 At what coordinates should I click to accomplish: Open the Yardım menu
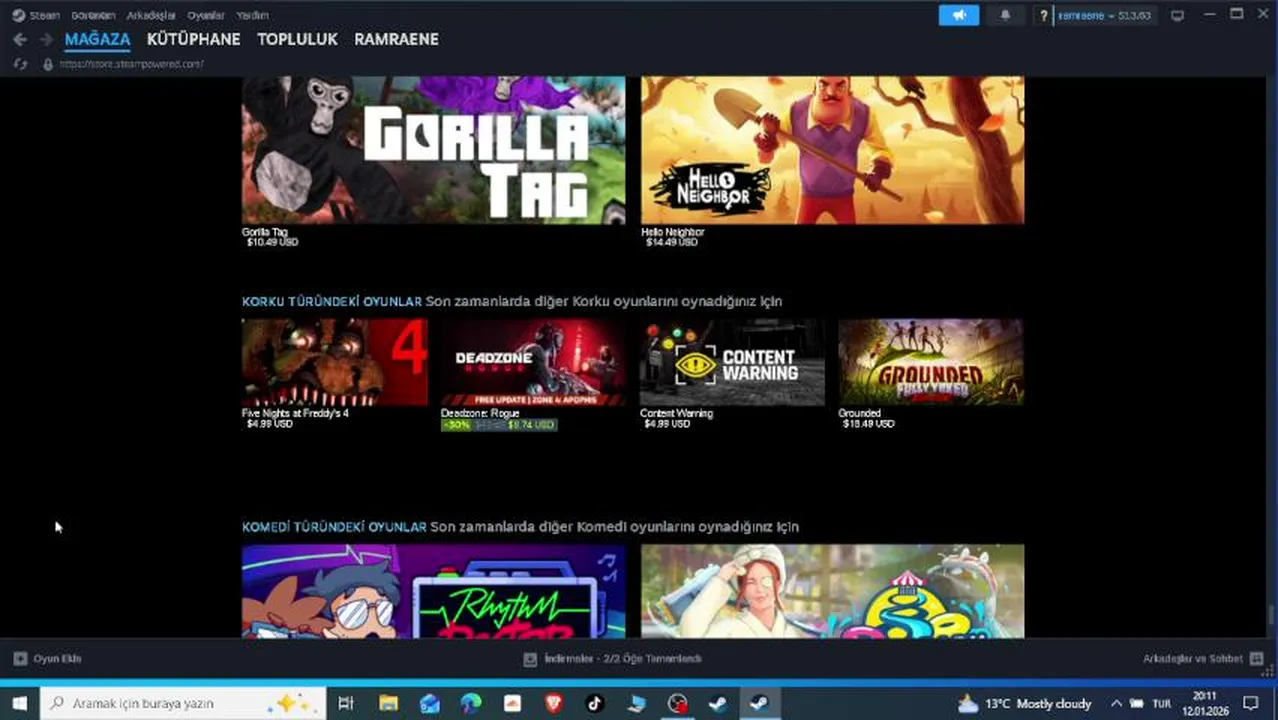click(252, 15)
